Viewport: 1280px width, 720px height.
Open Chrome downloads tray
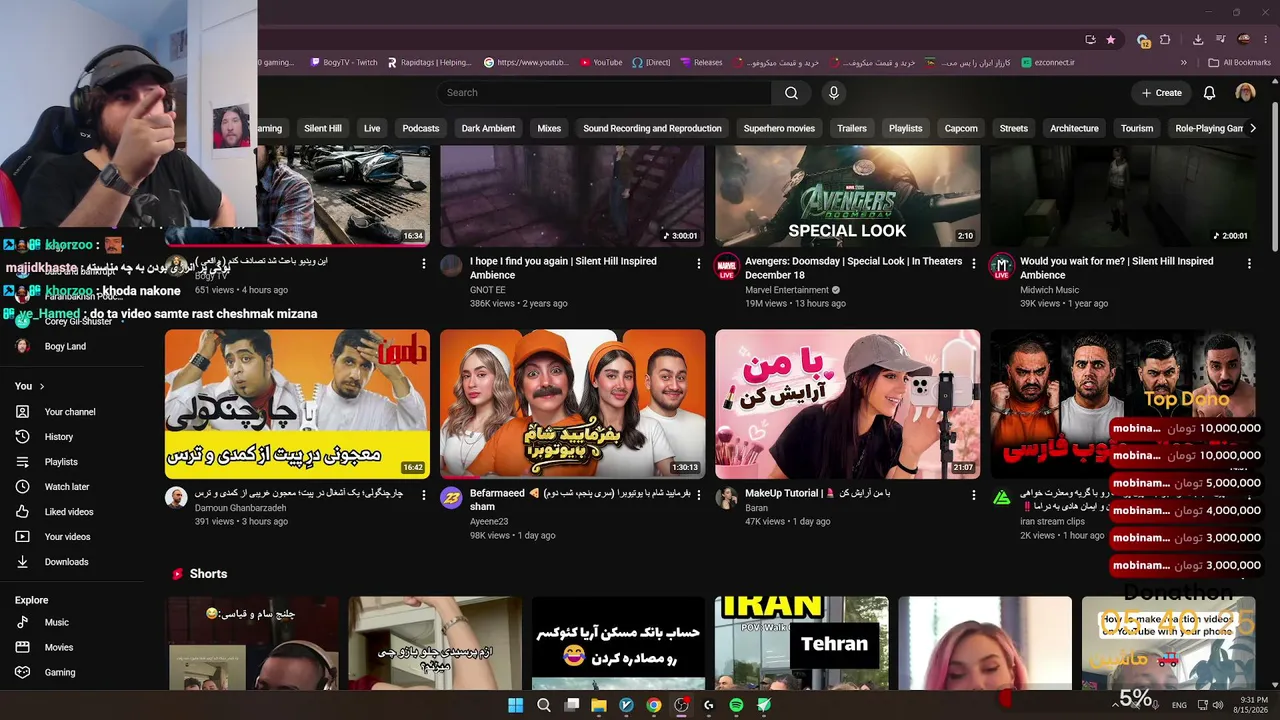click(1198, 40)
